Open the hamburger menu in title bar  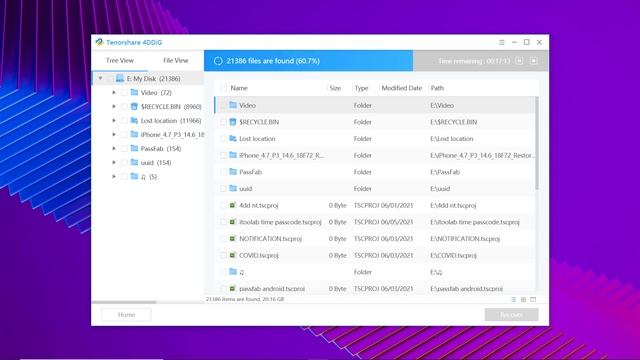tap(502, 42)
